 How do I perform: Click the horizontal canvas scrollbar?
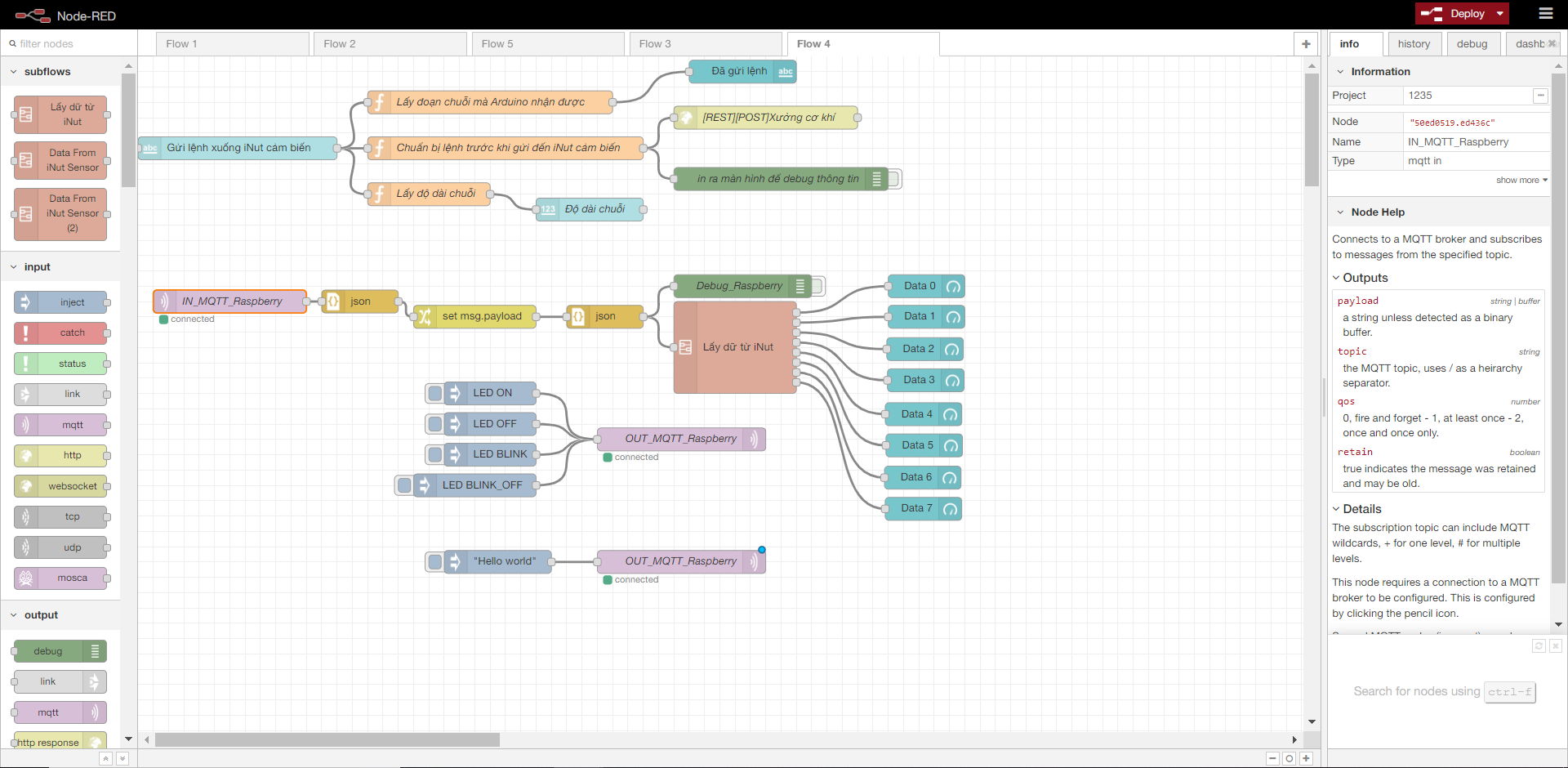pyautogui.click(x=327, y=739)
